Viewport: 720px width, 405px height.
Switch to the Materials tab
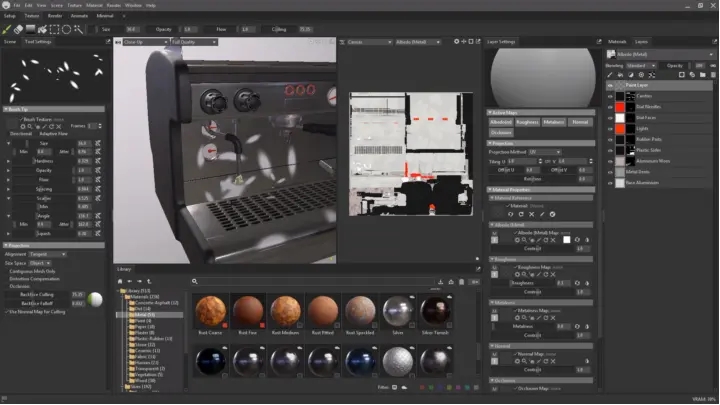617,42
